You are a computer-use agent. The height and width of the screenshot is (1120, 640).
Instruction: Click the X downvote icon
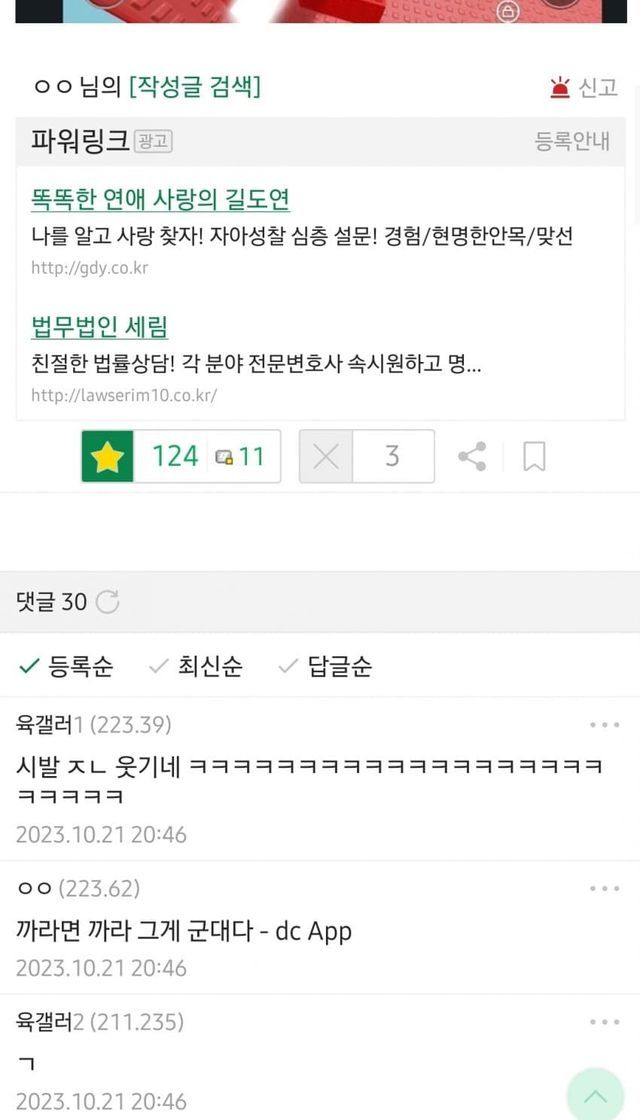click(326, 456)
